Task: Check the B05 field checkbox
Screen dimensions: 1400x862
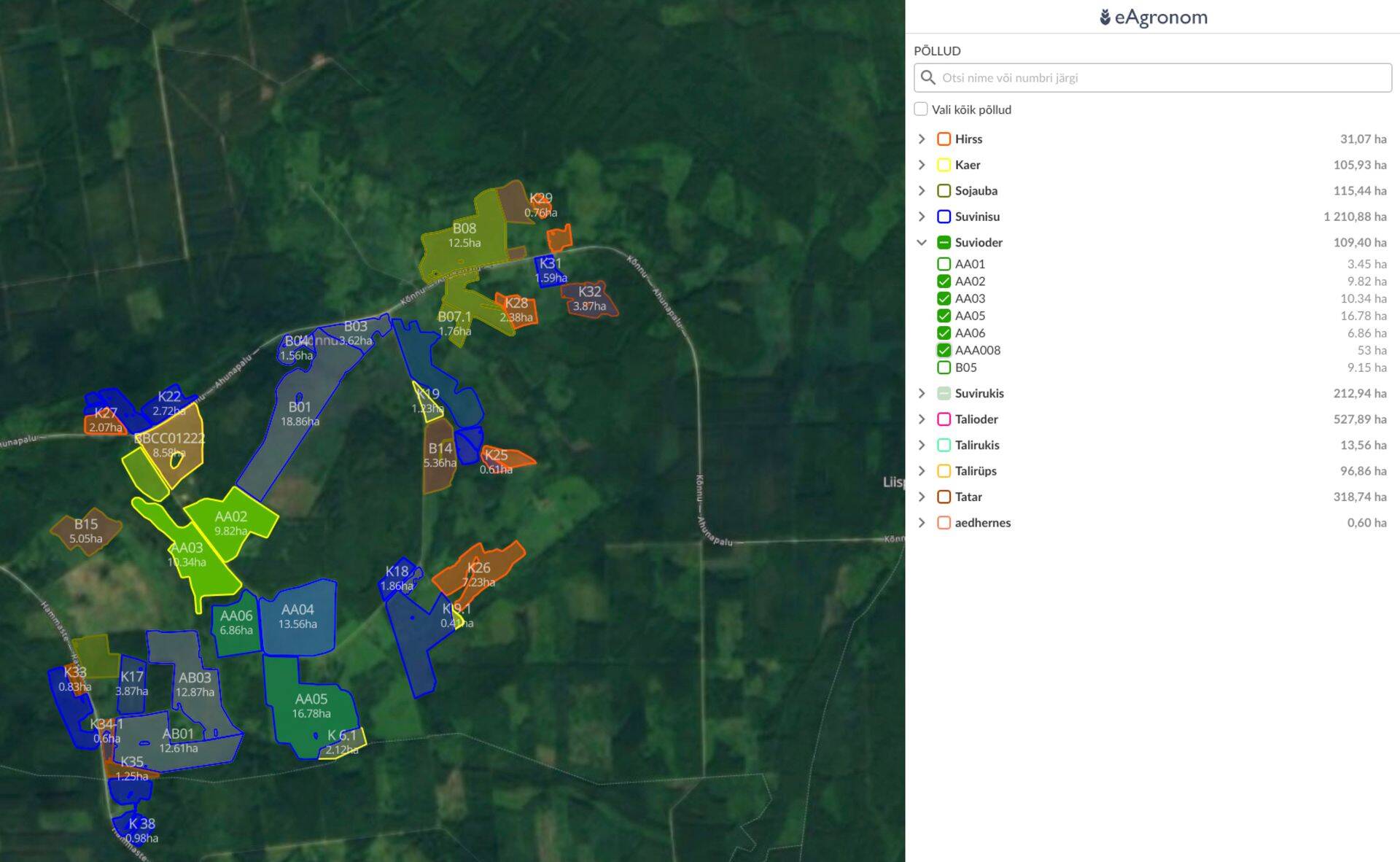Action: 944,368
